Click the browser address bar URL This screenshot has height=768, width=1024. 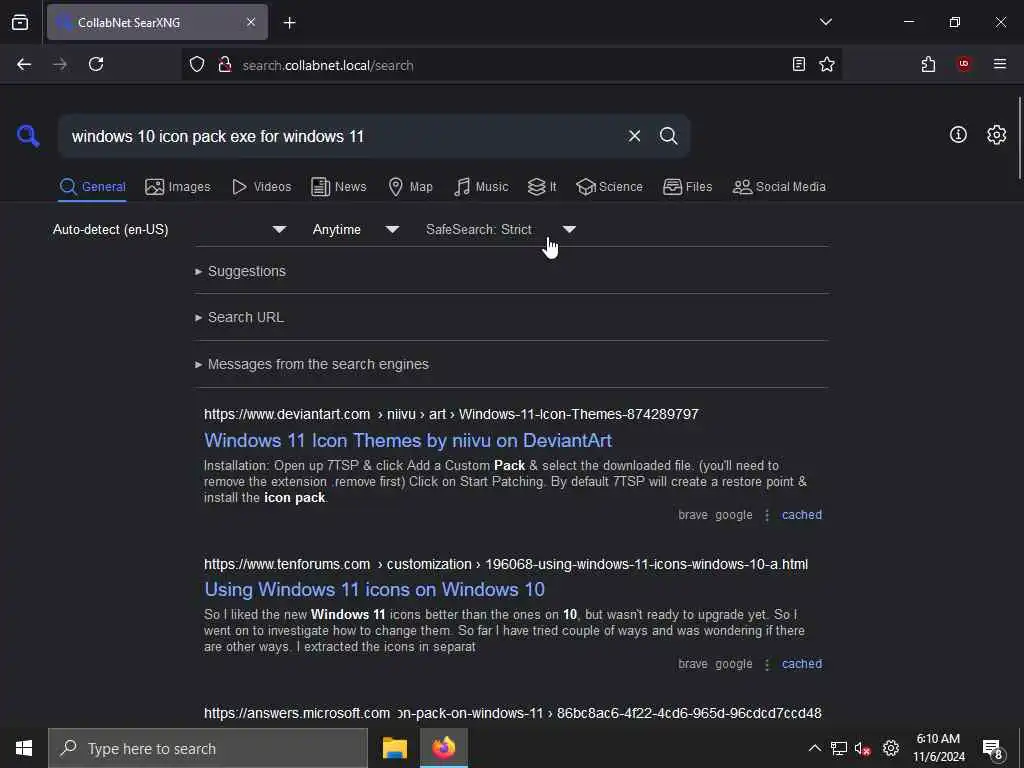tap(327, 65)
